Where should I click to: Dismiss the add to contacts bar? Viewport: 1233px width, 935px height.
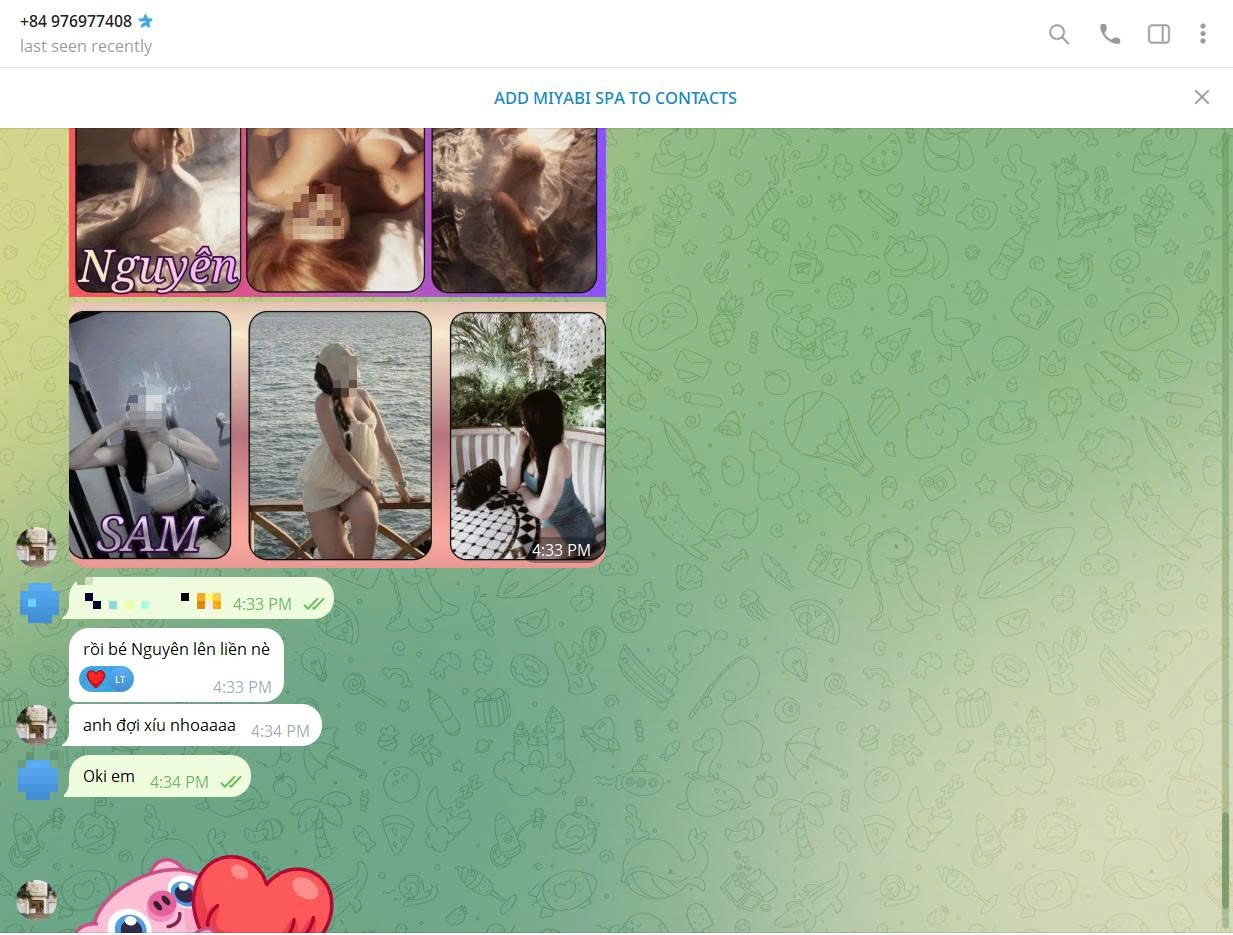tap(1202, 97)
